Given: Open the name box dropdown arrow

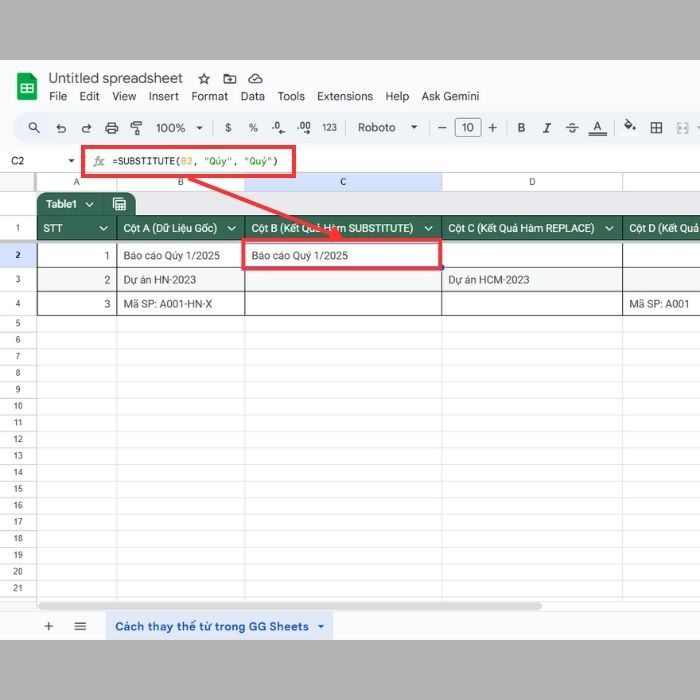Looking at the screenshot, I should [x=71, y=161].
